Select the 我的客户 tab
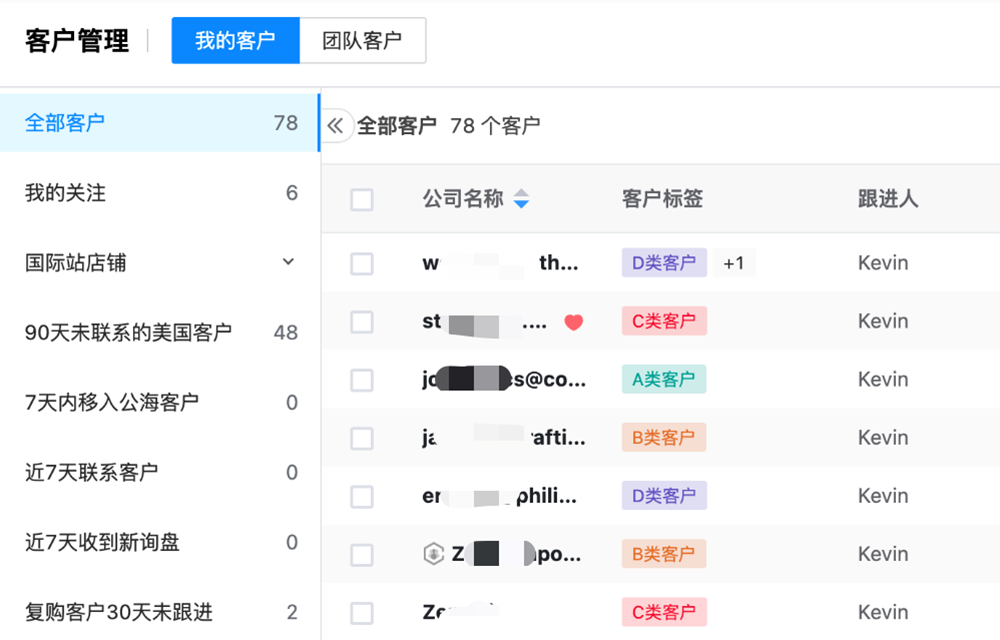The image size is (1000, 640). pos(235,41)
